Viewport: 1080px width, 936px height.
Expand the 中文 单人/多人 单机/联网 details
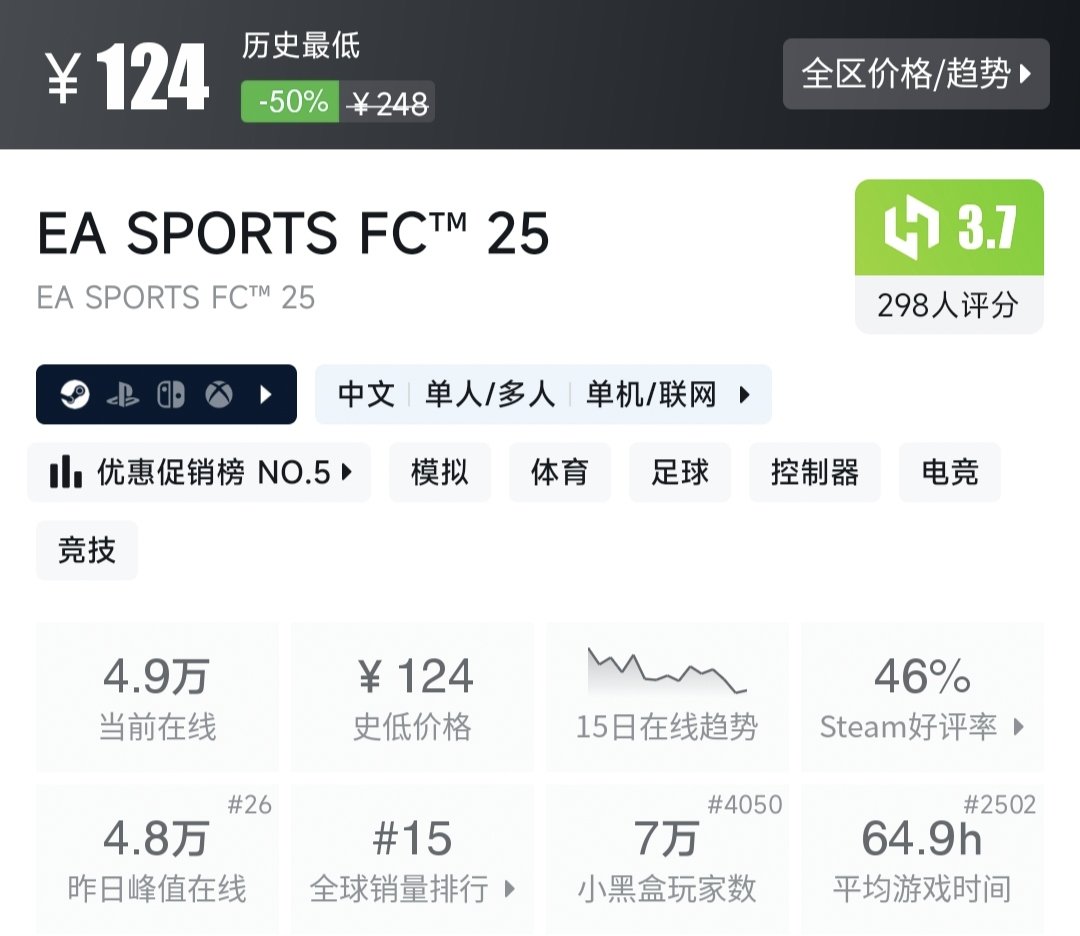pos(744,395)
